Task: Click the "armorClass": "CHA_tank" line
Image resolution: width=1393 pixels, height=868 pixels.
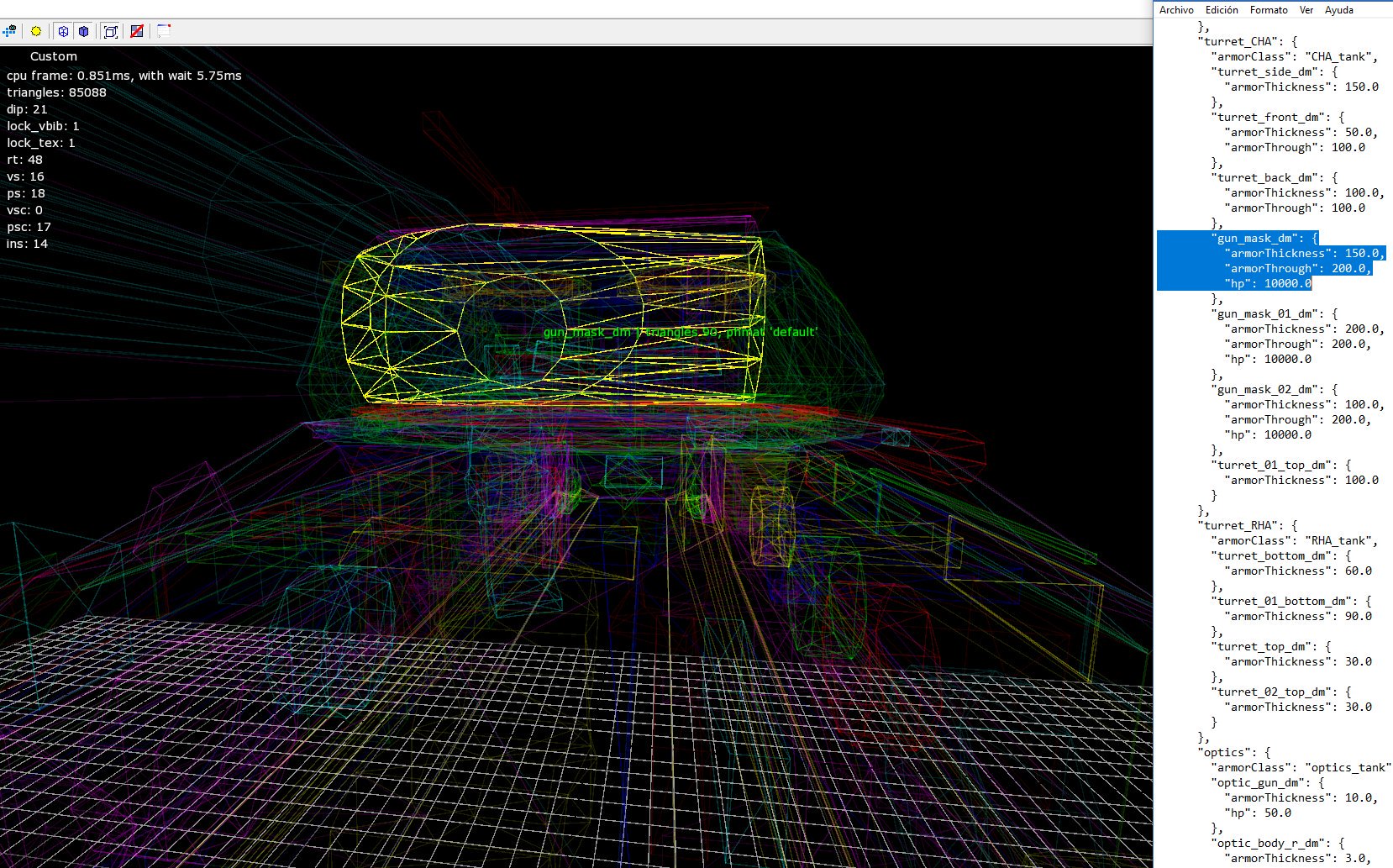Action: point(1295,56)
